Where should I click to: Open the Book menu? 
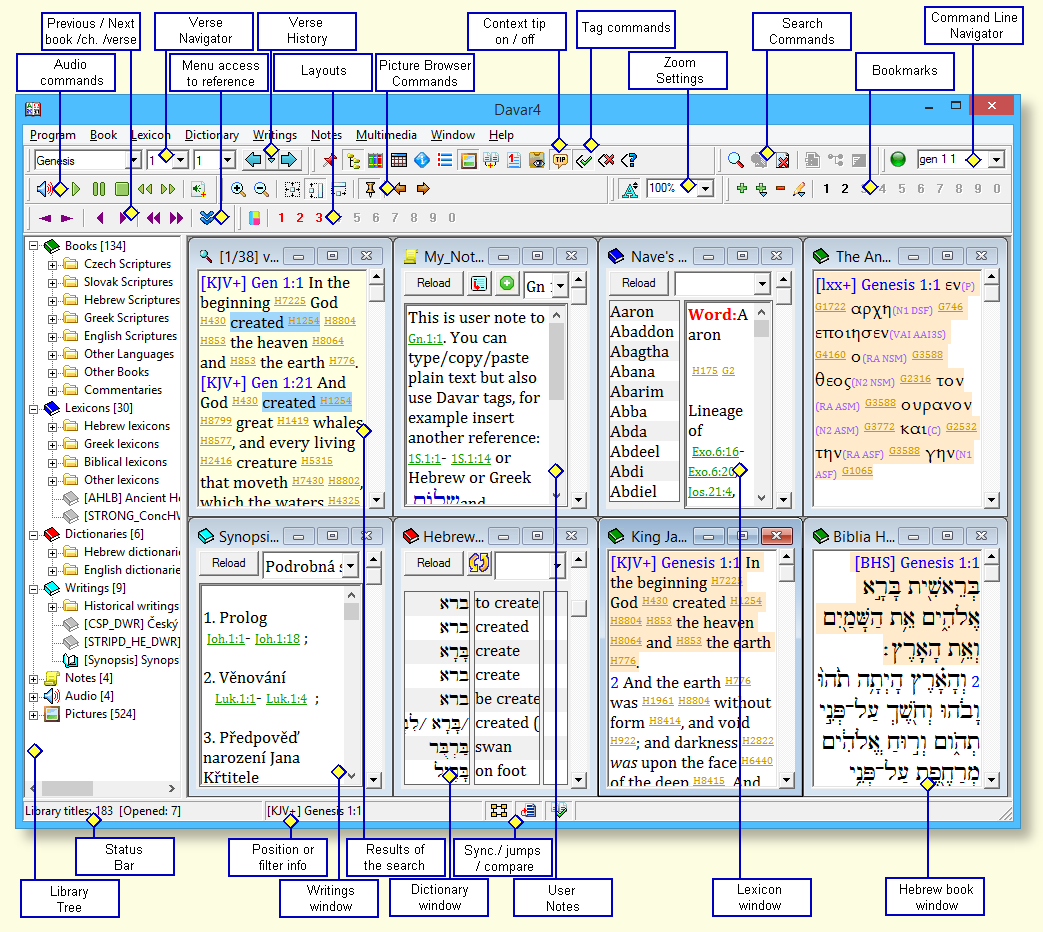tap(103, 135)
